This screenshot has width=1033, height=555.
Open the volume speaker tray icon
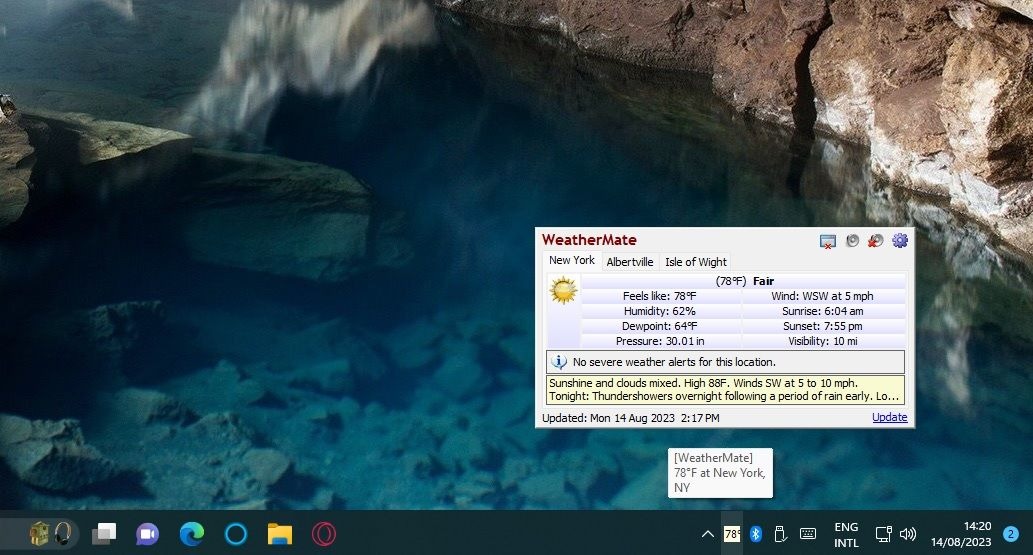click(908, 534)
